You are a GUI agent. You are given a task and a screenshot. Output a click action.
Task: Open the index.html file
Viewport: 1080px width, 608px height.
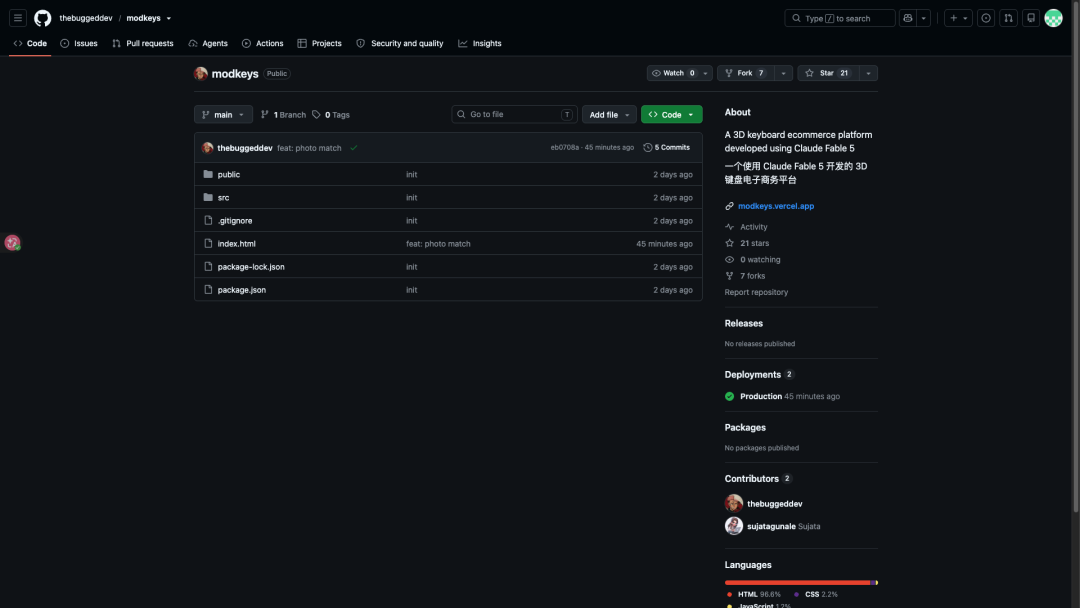pyautogui.click(x=236, y=244)
